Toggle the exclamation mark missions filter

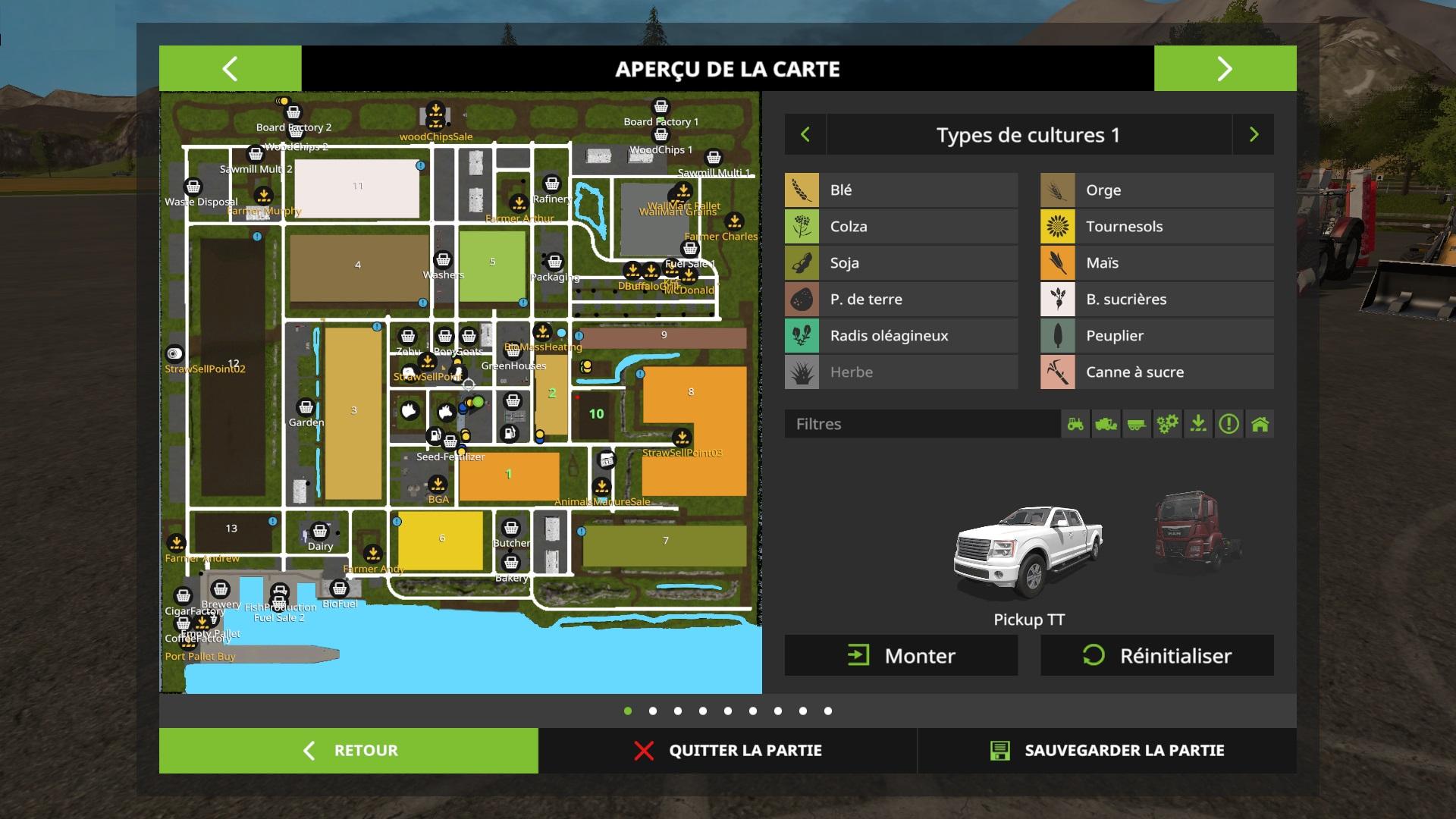[1228, 424]
